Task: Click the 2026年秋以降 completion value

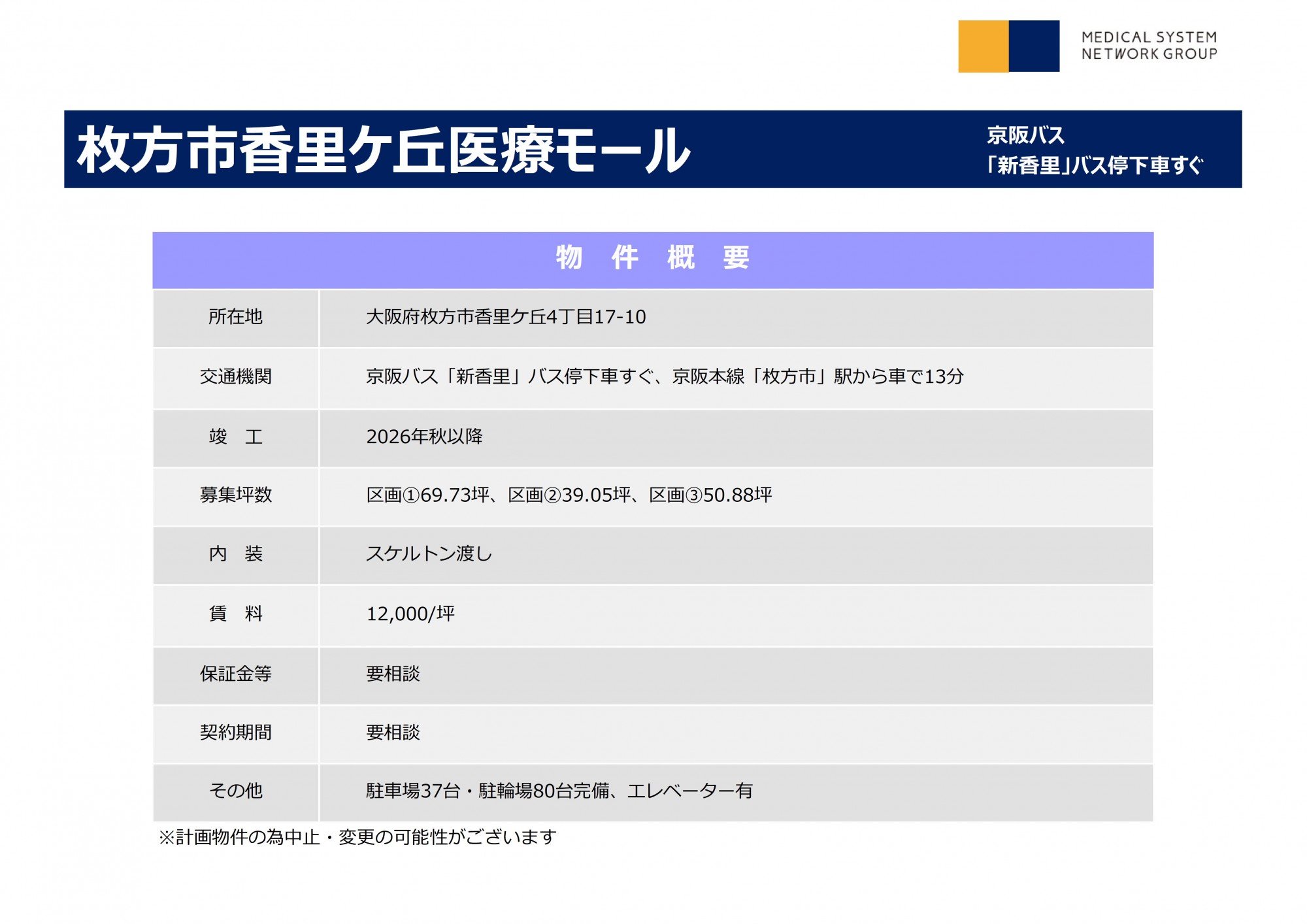Action: tap(424, 437)
